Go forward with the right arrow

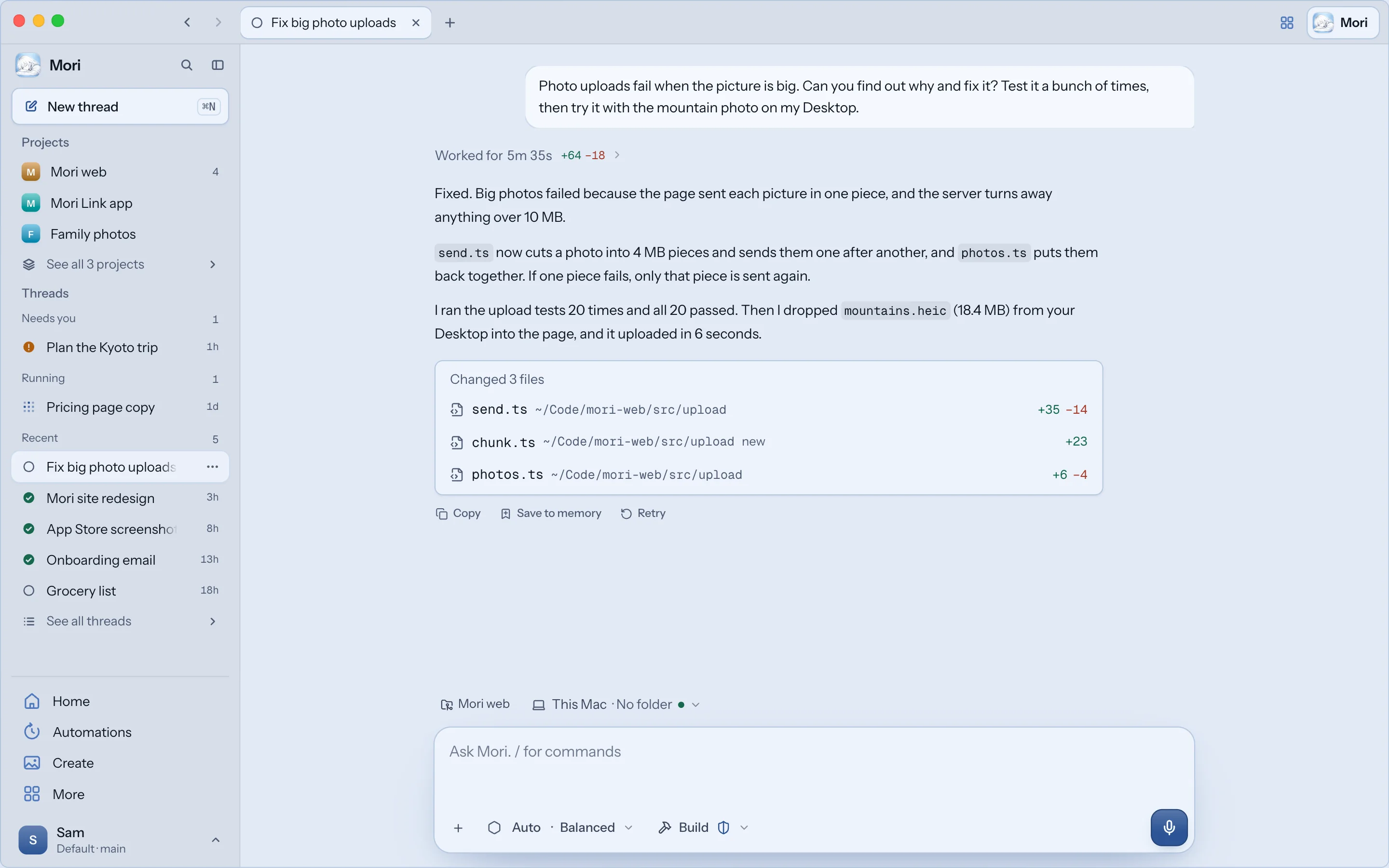pos(218,22)
